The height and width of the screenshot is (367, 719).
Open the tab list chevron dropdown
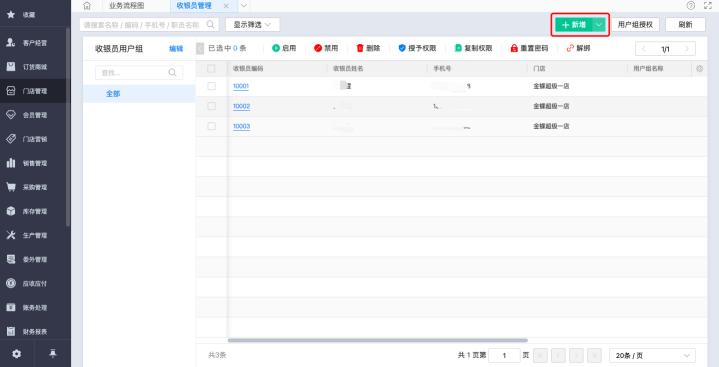[244, 6]
